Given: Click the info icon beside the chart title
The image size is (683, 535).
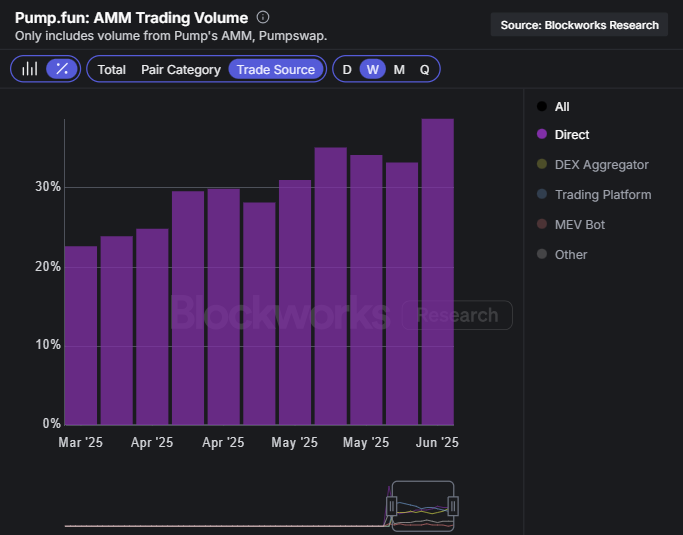Looking at the screenshot, I should (263, 17).
